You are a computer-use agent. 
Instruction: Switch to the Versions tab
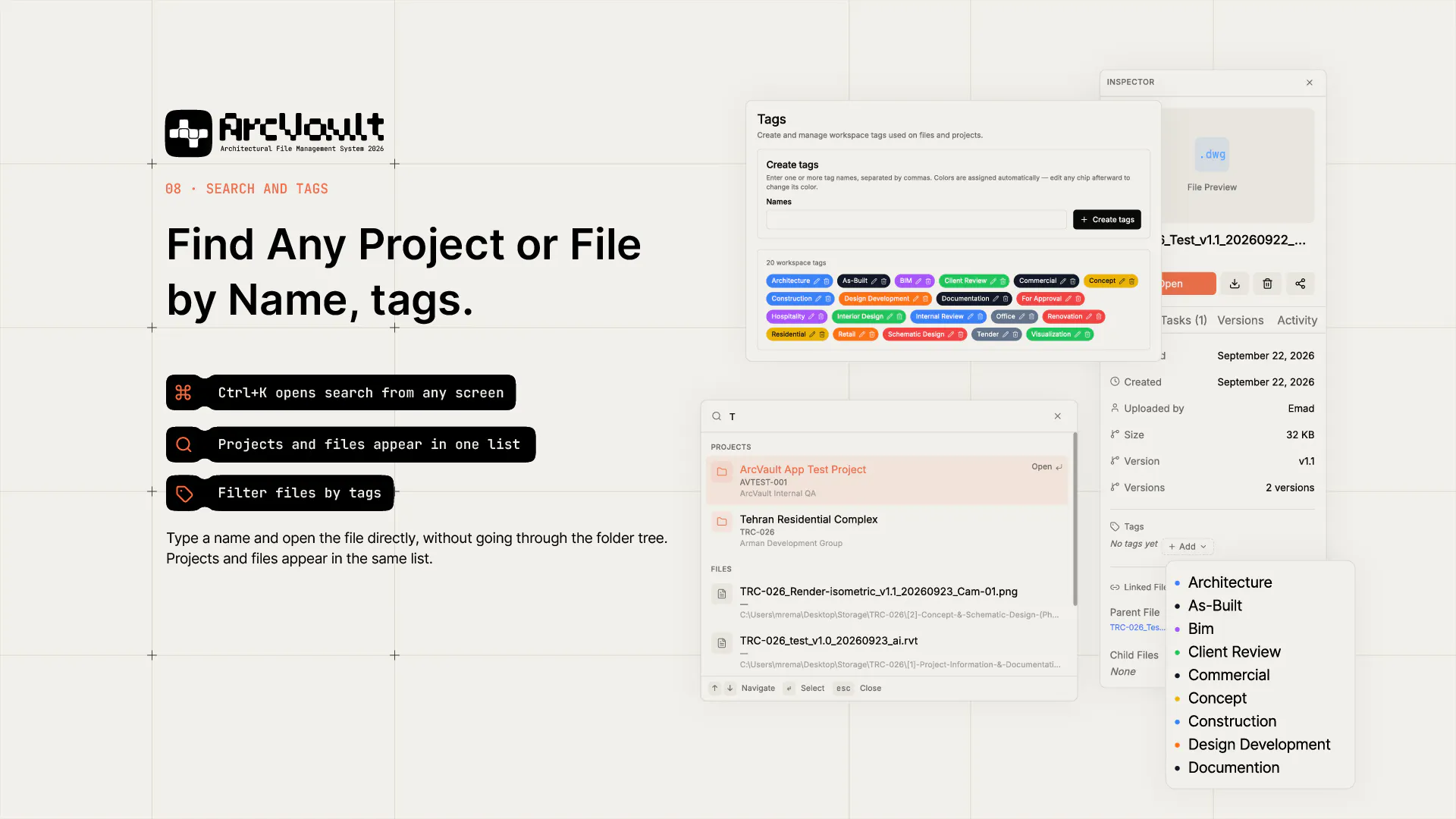1241,320
